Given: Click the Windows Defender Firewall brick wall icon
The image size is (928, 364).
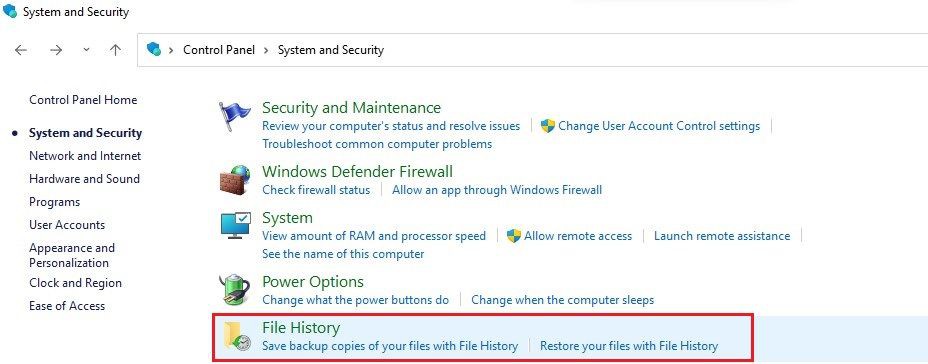Looking at the screenshot, I should pyautogui.click(x=236, y=179).
